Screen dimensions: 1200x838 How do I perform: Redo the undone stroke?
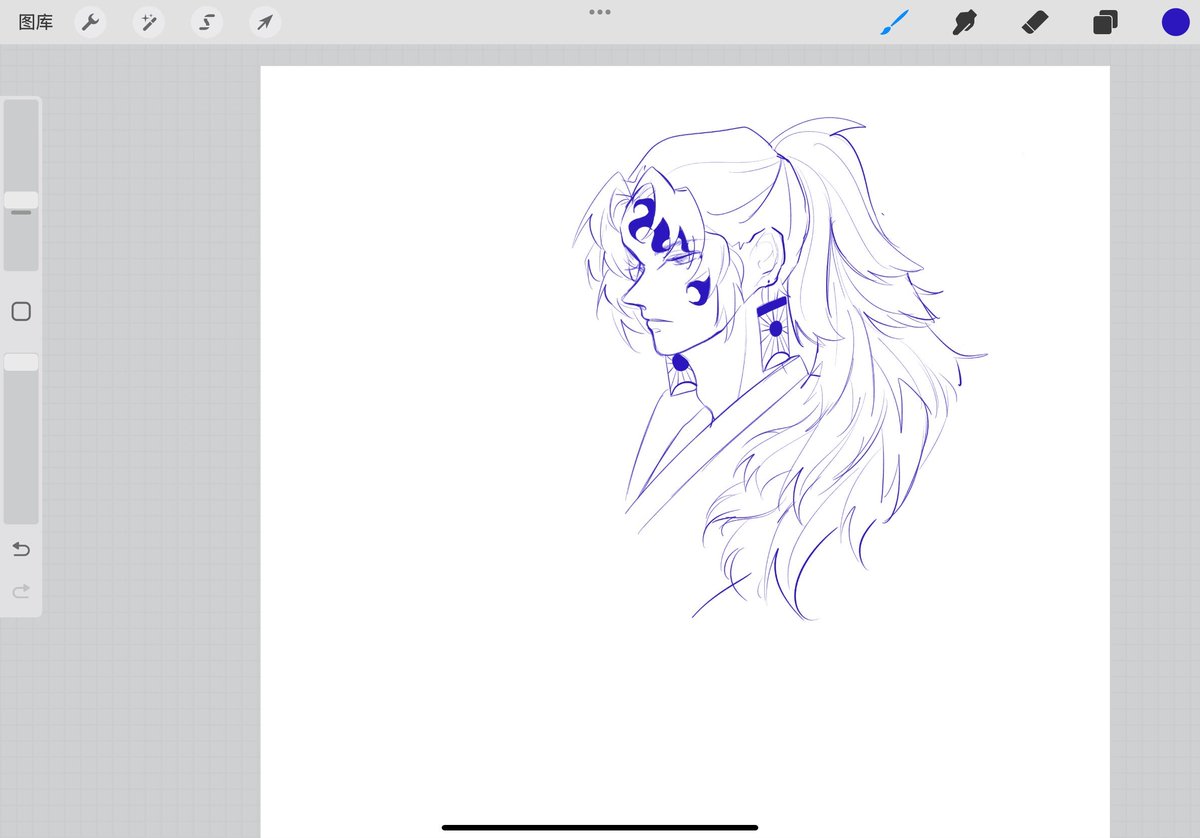click(x=21, y=591)
